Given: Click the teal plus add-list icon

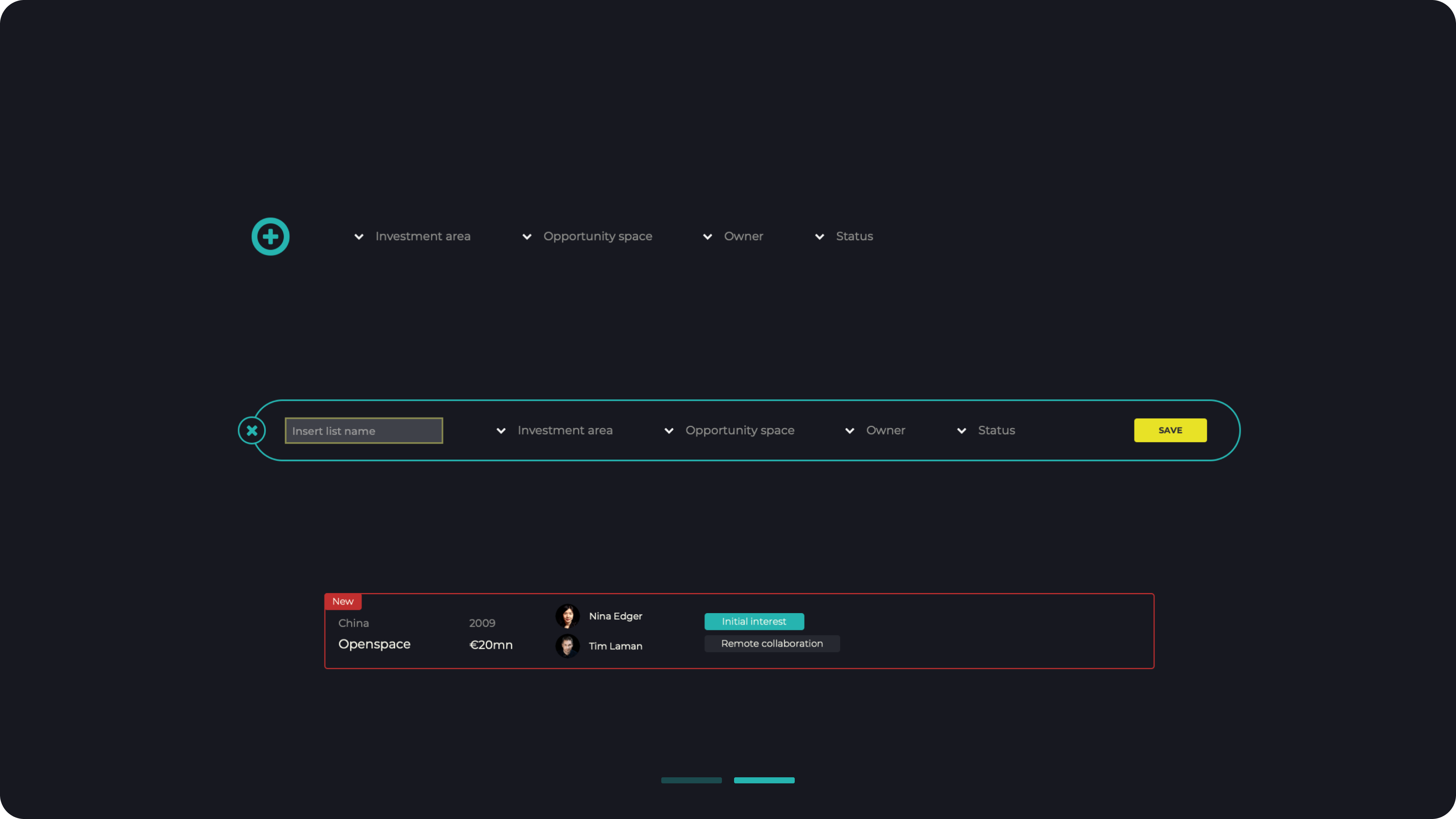Looking at the screenshot, I should click(270, 236).
